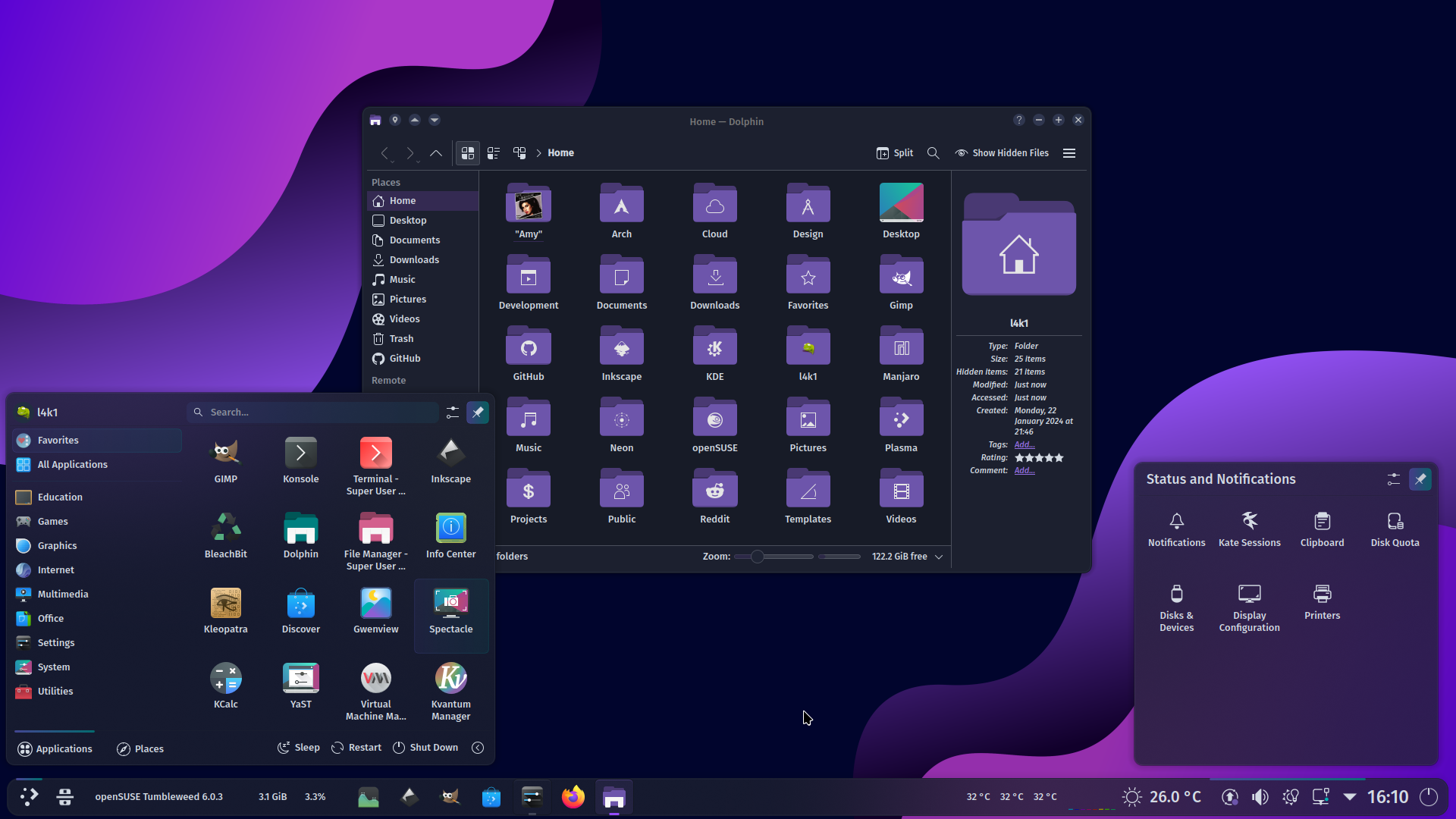Switch Dolphin to details tree view mode
Screen dimensions: 1456x819
(x=519, y=152)
